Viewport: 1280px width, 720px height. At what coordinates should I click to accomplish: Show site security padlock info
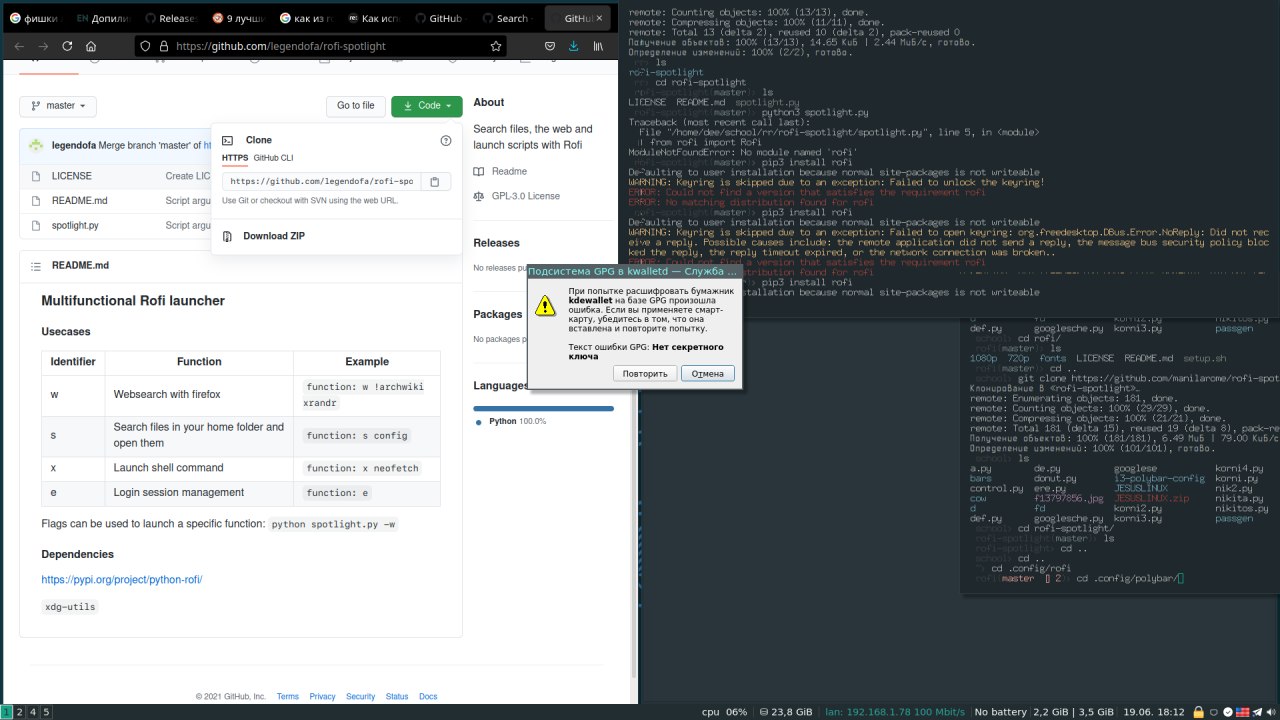click(163, 46)
